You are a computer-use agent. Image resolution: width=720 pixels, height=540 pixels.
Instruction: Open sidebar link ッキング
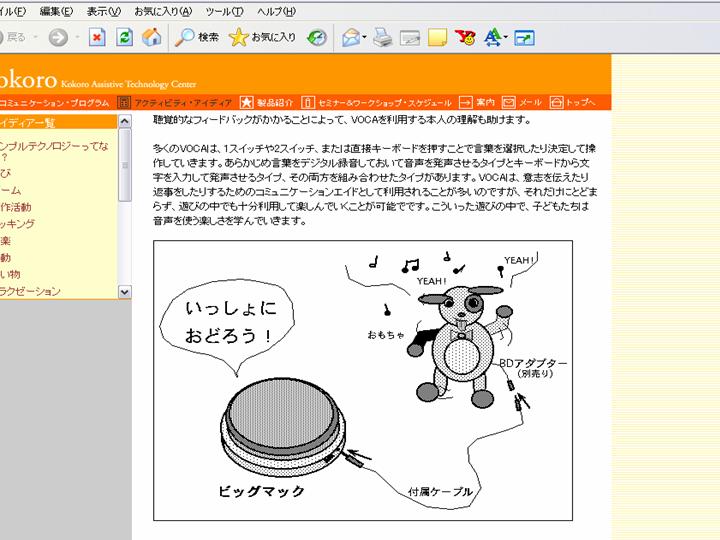point(17,224)
